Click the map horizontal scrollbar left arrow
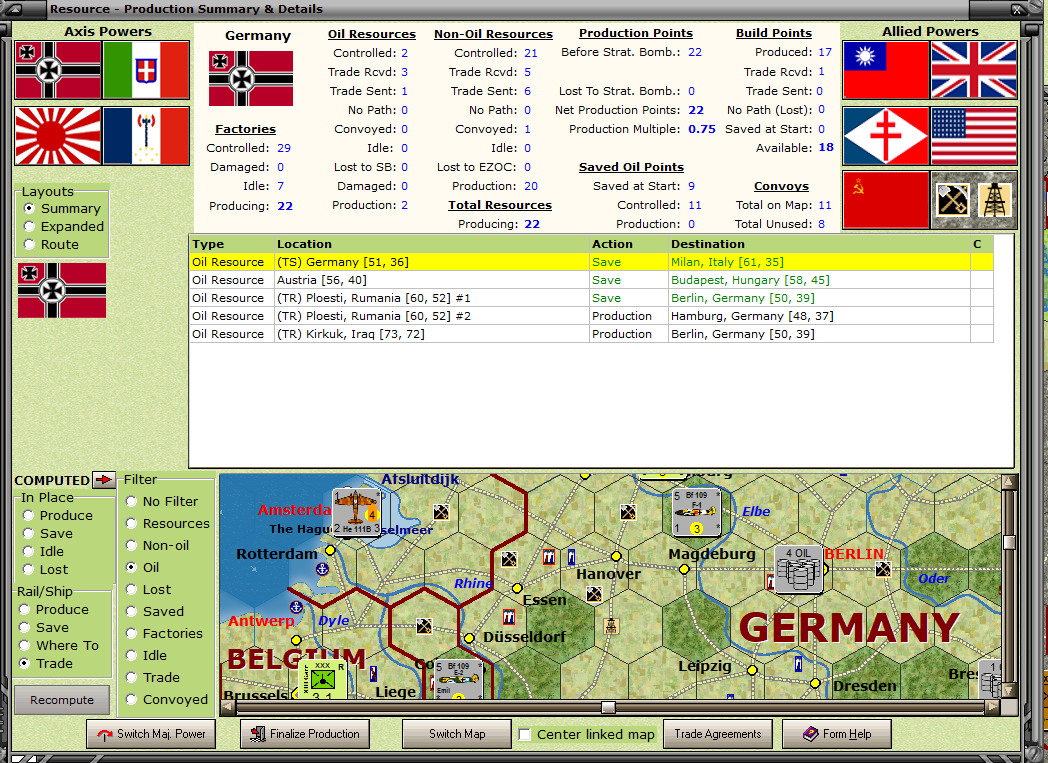1048x763 pixels. [228, 707]
